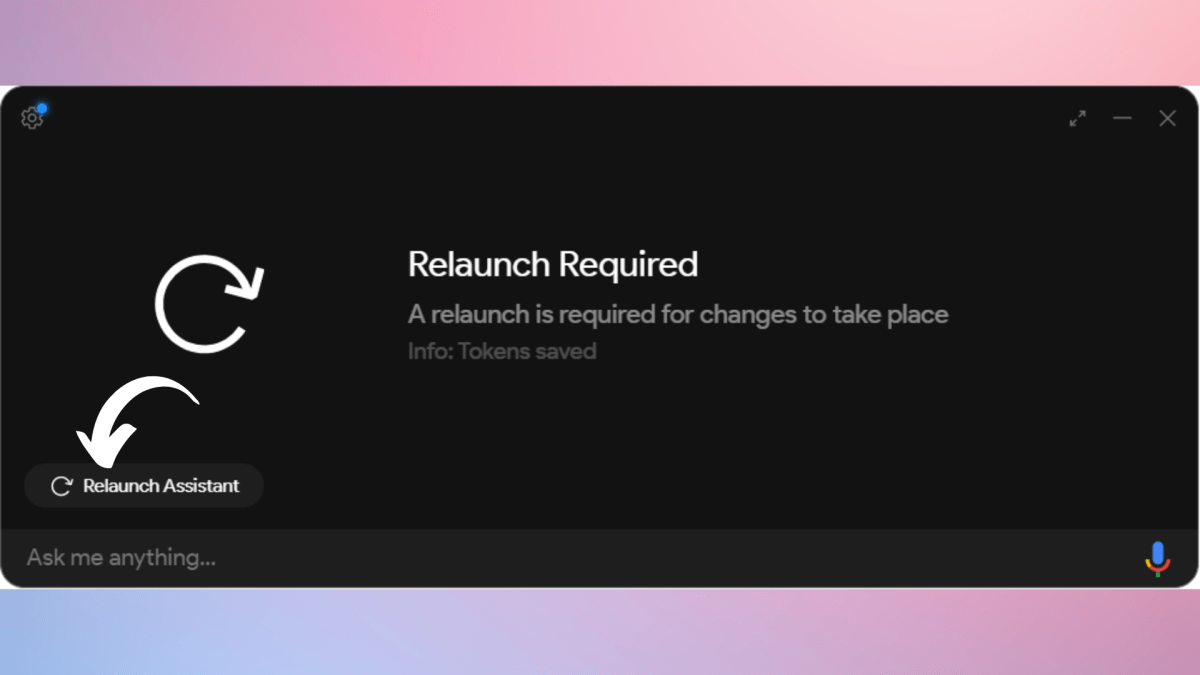Viewport: 1200px width, 675px height.
Task: Click the large circular relaunch icon
Action: coord(207,302)
